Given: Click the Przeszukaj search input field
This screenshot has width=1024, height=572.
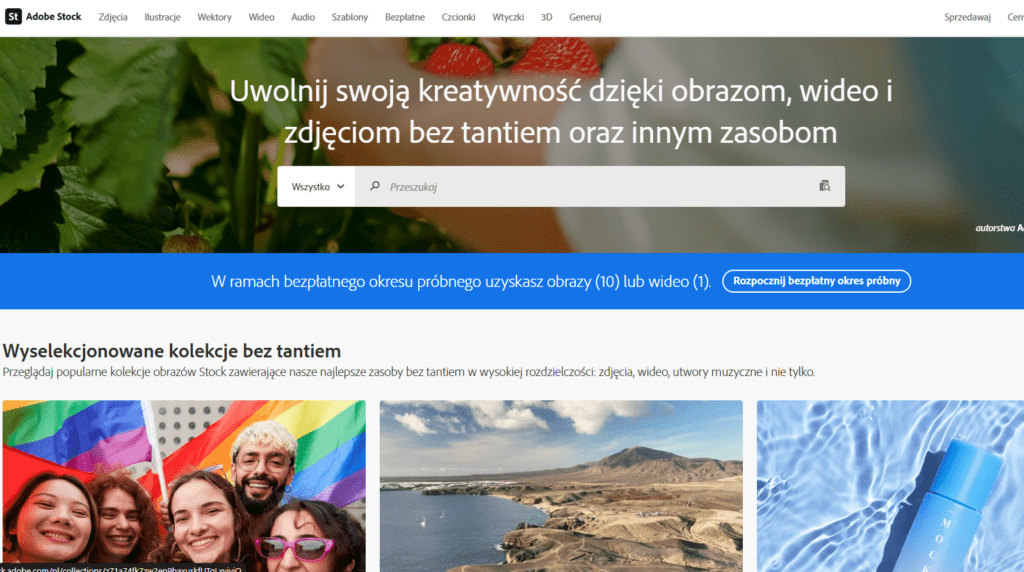Looking at the screenshot, I should pyautogui.click(x=590, y=187).
